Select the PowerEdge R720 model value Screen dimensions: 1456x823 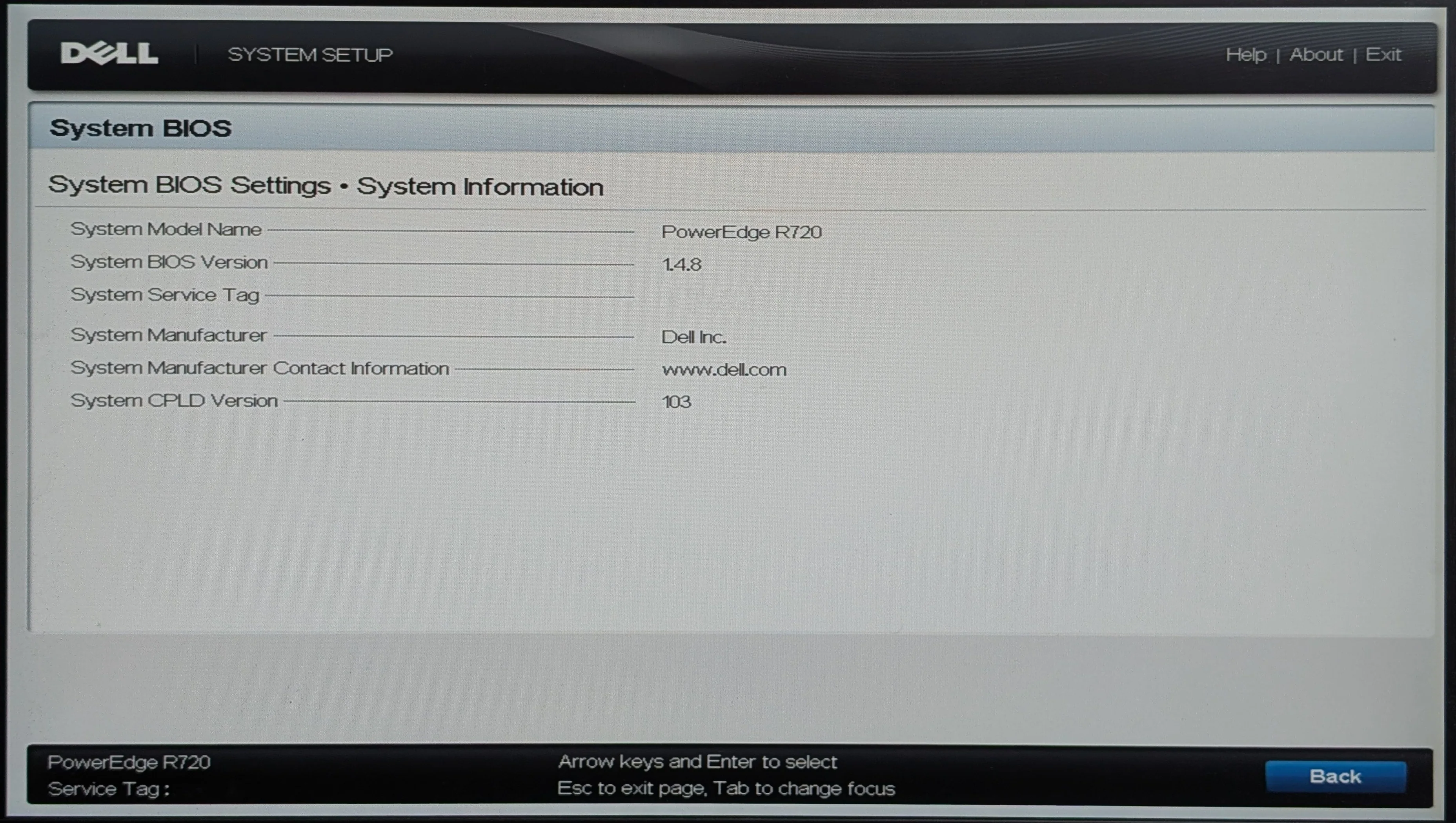click(x=741, y=232)
